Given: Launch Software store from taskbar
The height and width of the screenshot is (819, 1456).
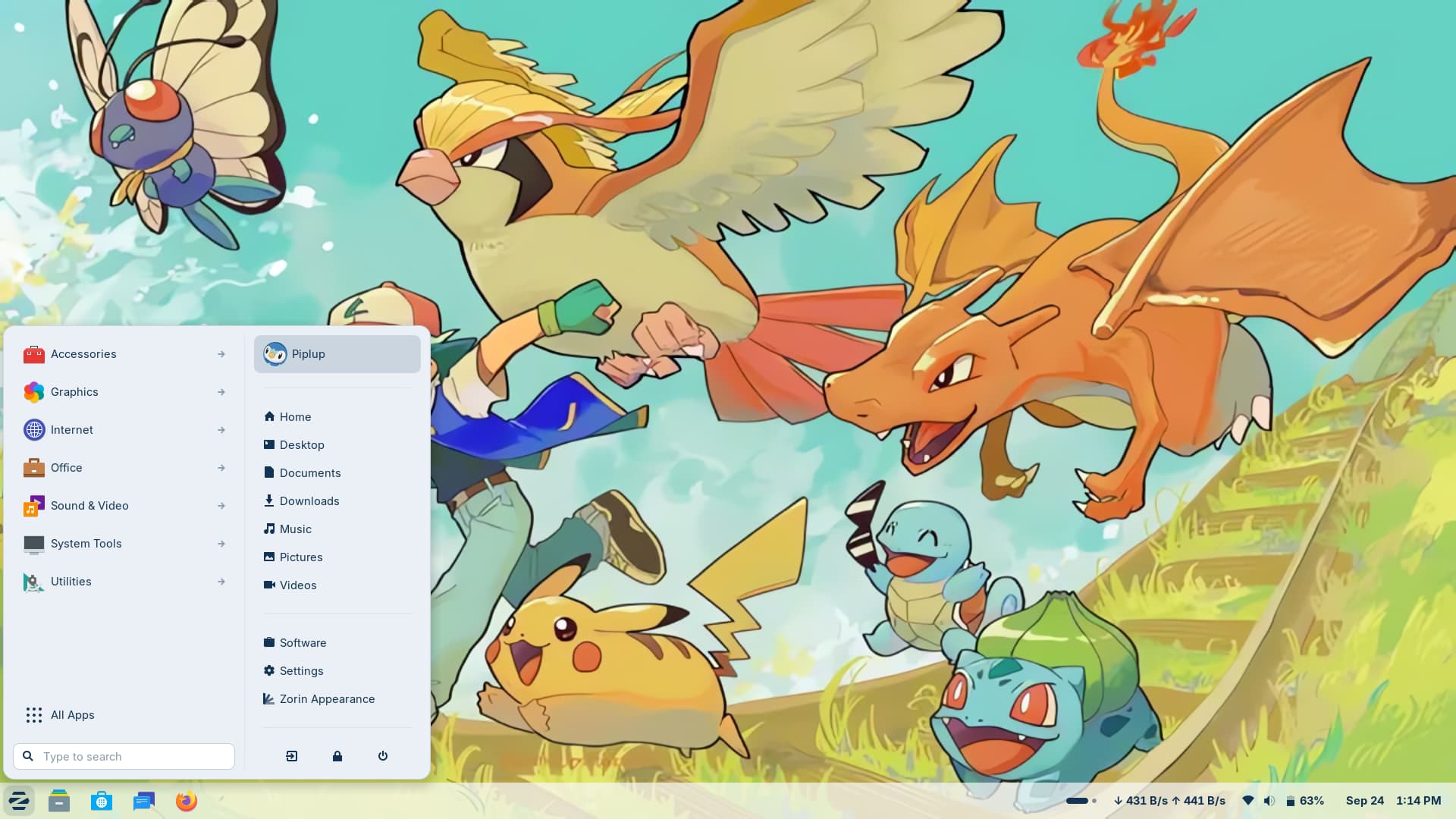Looking at the screenshot, I should click(x=102, y=801).
